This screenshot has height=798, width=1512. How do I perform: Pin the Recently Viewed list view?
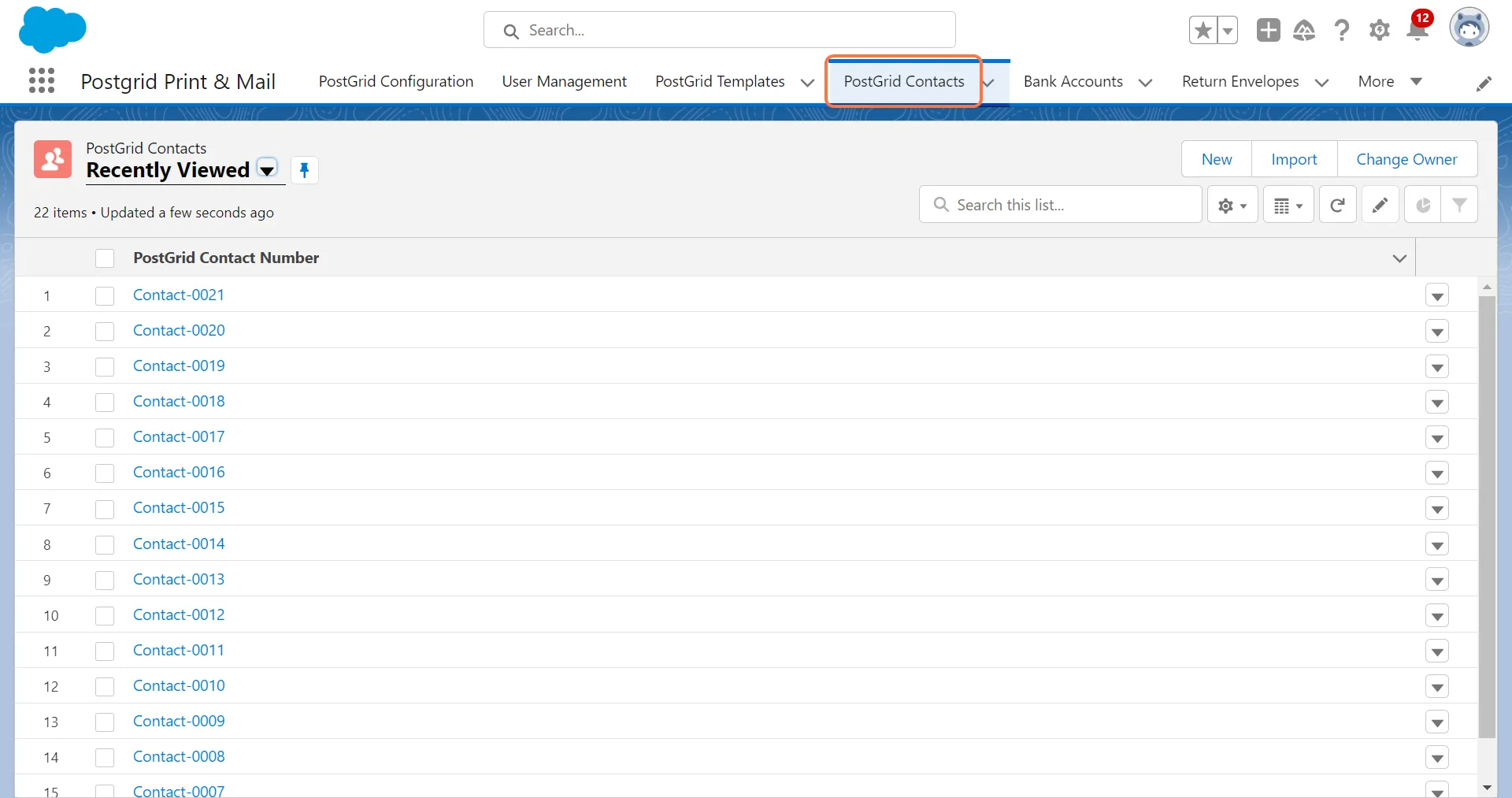[x=304, y=170]
